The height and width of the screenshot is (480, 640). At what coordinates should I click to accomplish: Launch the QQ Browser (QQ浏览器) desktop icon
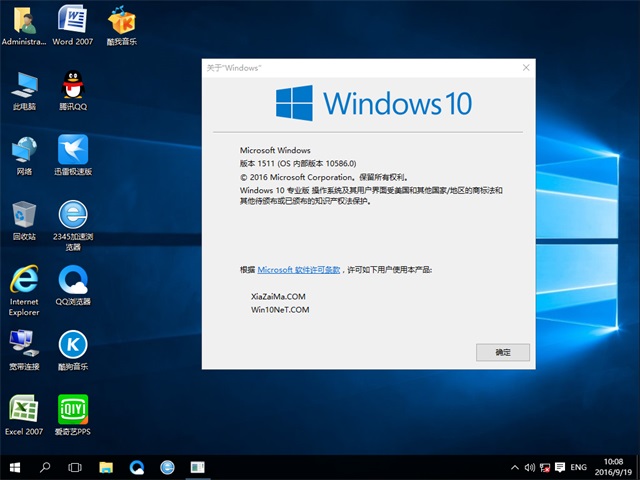pos(72,280)
